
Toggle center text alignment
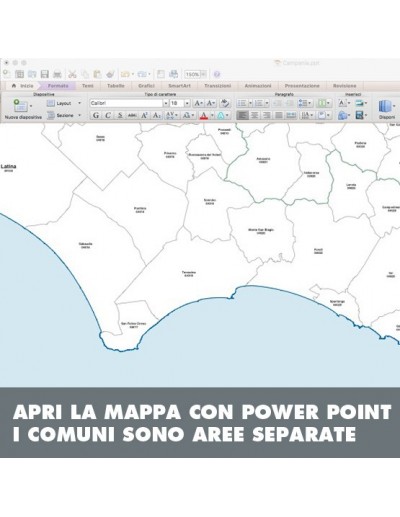point(255,115)
